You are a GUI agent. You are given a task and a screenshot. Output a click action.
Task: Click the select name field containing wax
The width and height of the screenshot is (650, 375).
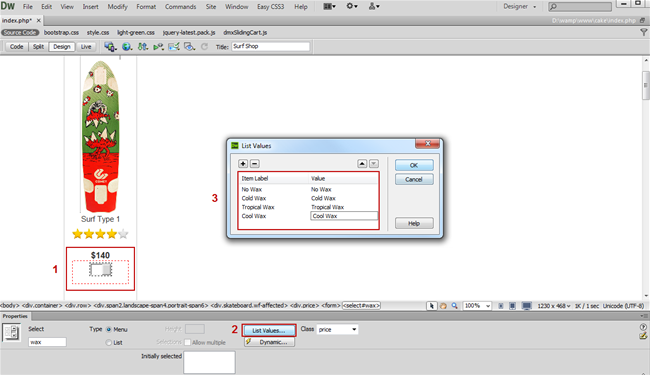pyautogui.click(x=47, y=342)
